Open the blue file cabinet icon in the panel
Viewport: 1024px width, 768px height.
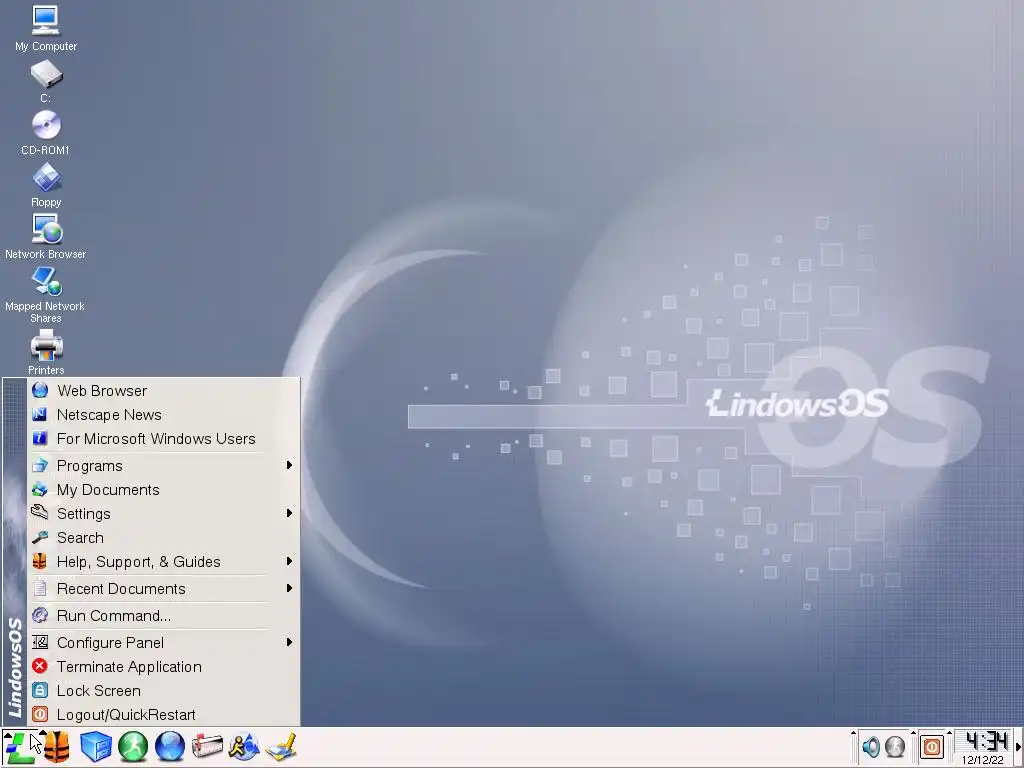coord(96,747)
